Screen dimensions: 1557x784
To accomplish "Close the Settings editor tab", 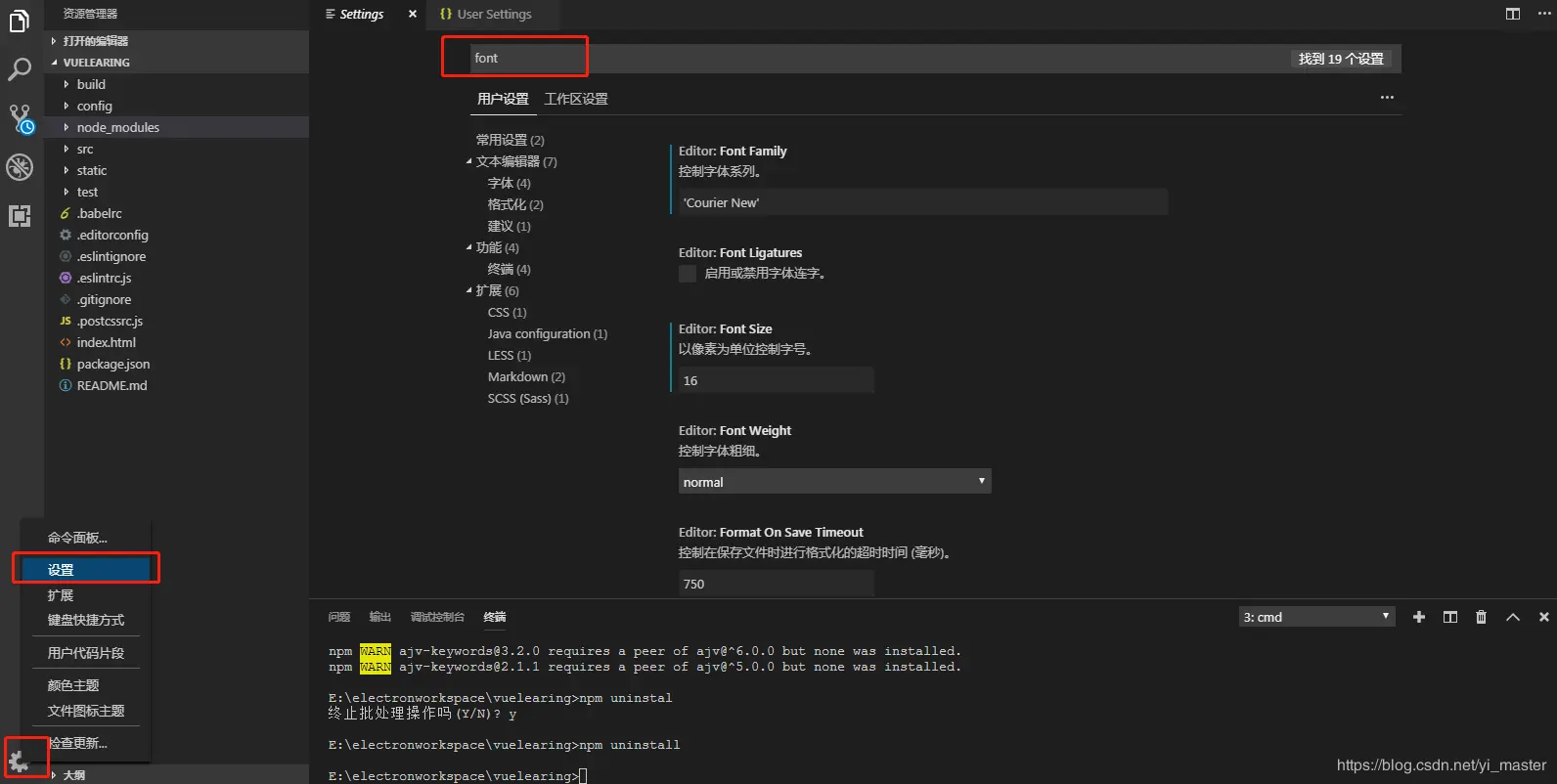I will click(413, 14).
